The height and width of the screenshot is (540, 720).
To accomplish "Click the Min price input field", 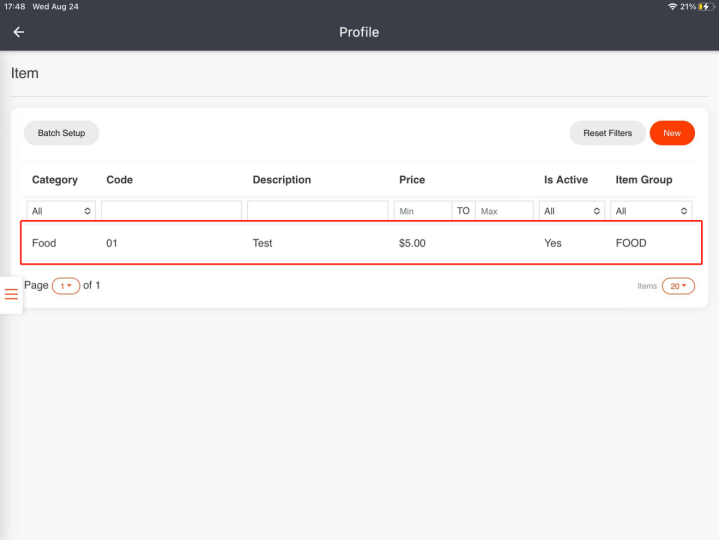I will coord(422,211).
